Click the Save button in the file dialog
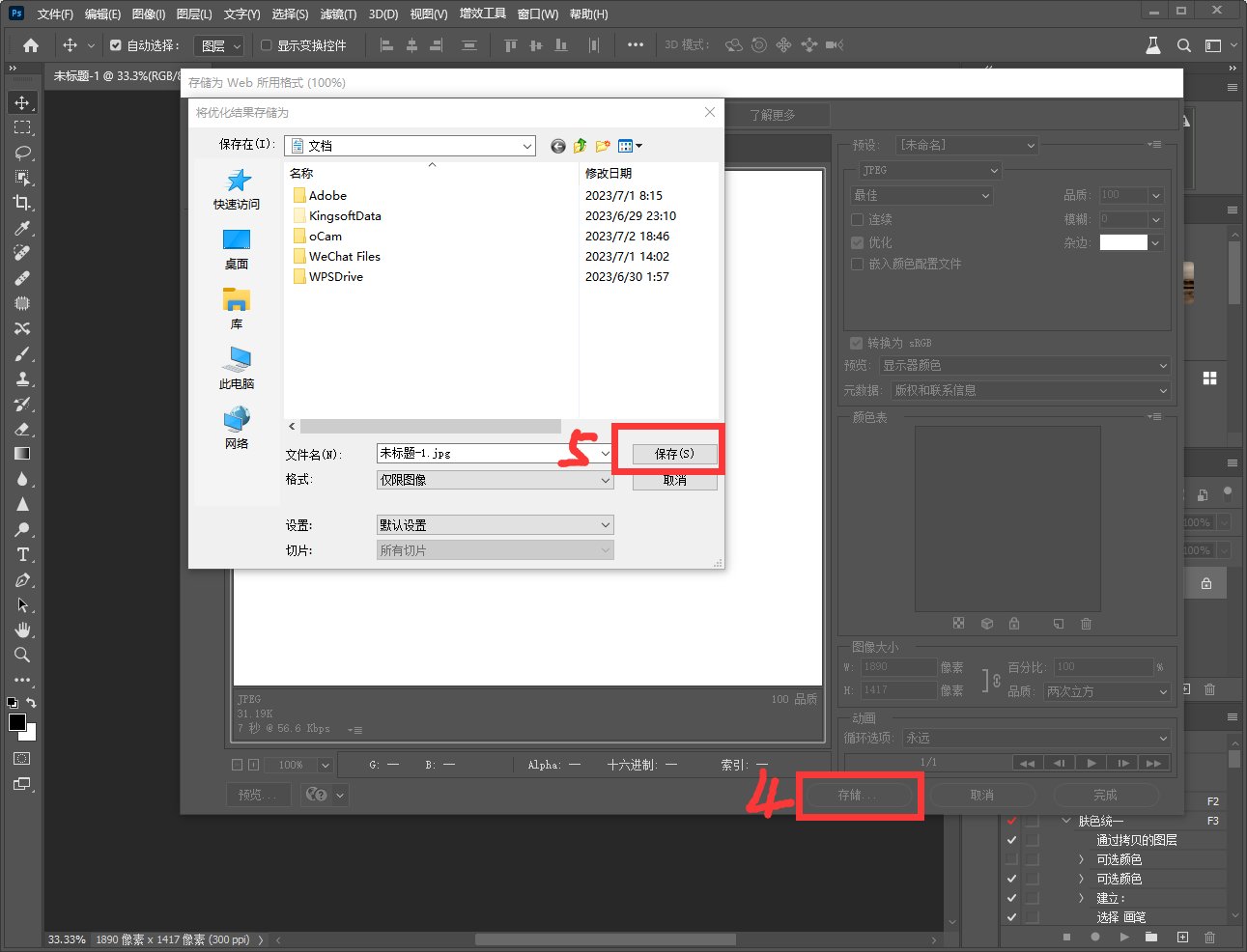1247x952 pixels. (x=674, y=454)
